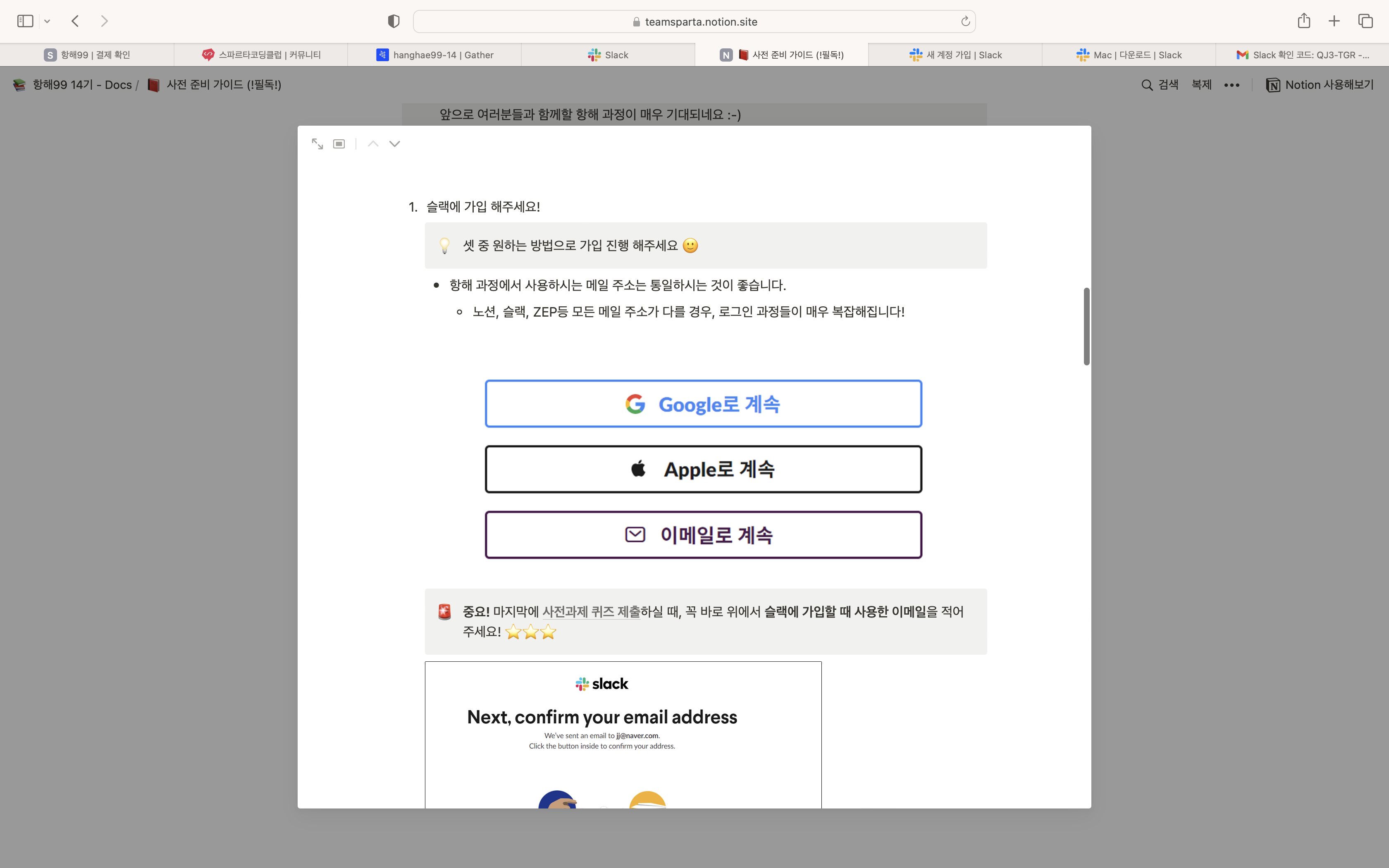Open Notion more options ellipsis menu
Screen dimensions: 1389x868
click(x=1232, y=85)
